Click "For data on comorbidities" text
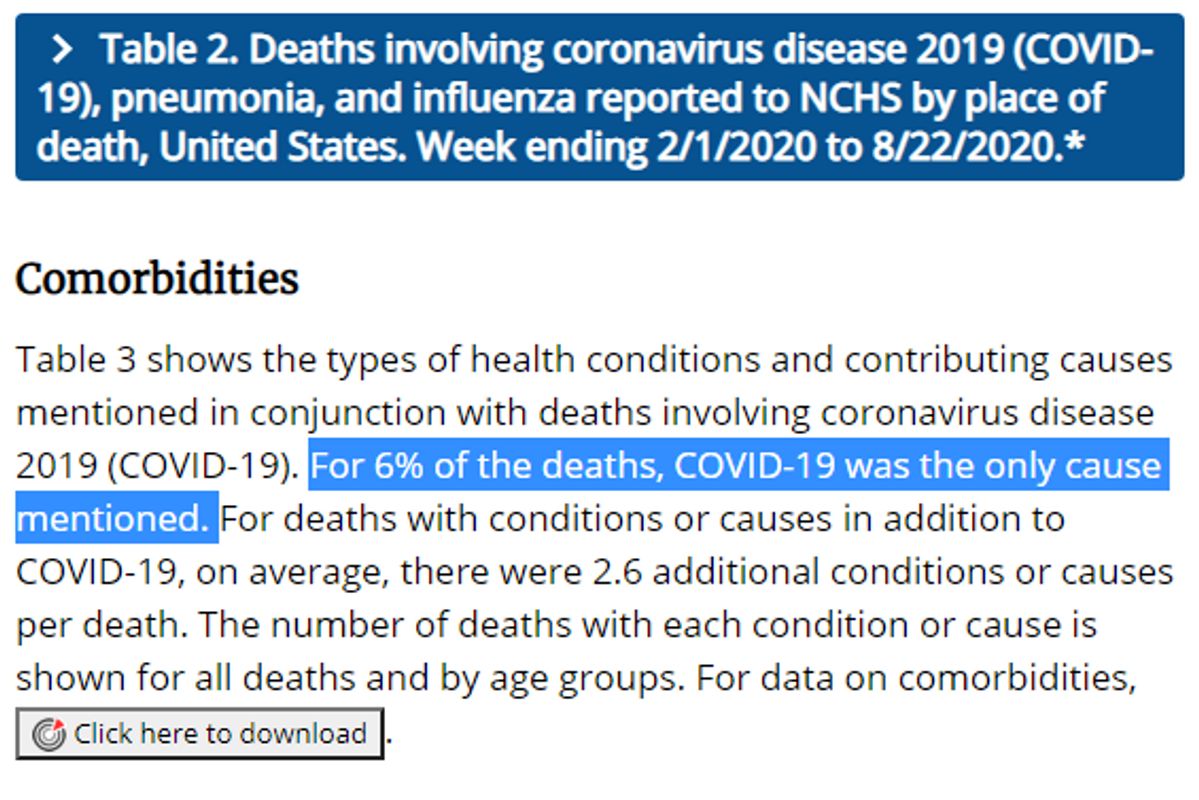Screen dimensions: 1199x800 coord(916,678)
